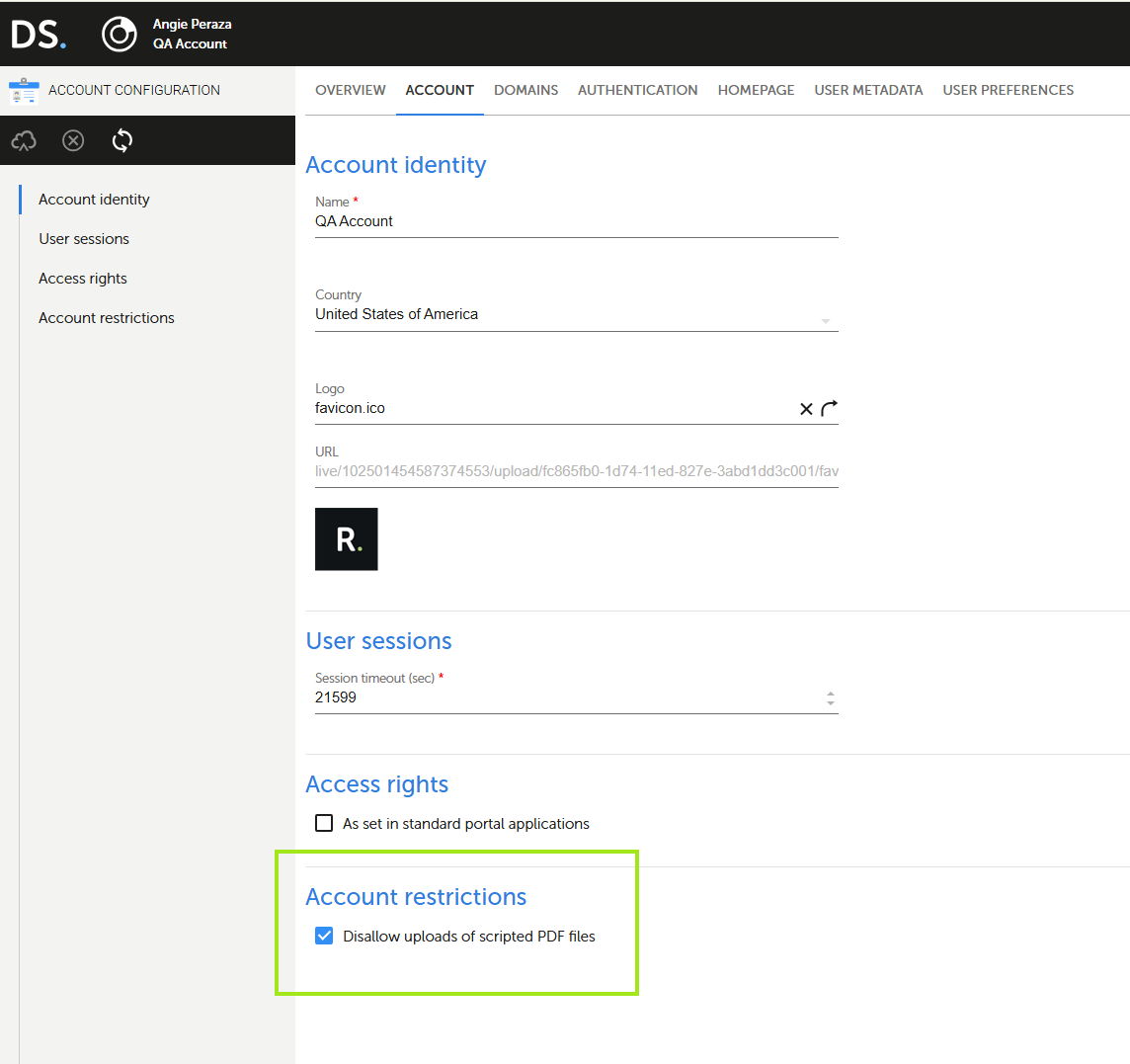1130x1064 pixels.
Task: Go to the Authentication tab
Action: click(x=638, y=90)
